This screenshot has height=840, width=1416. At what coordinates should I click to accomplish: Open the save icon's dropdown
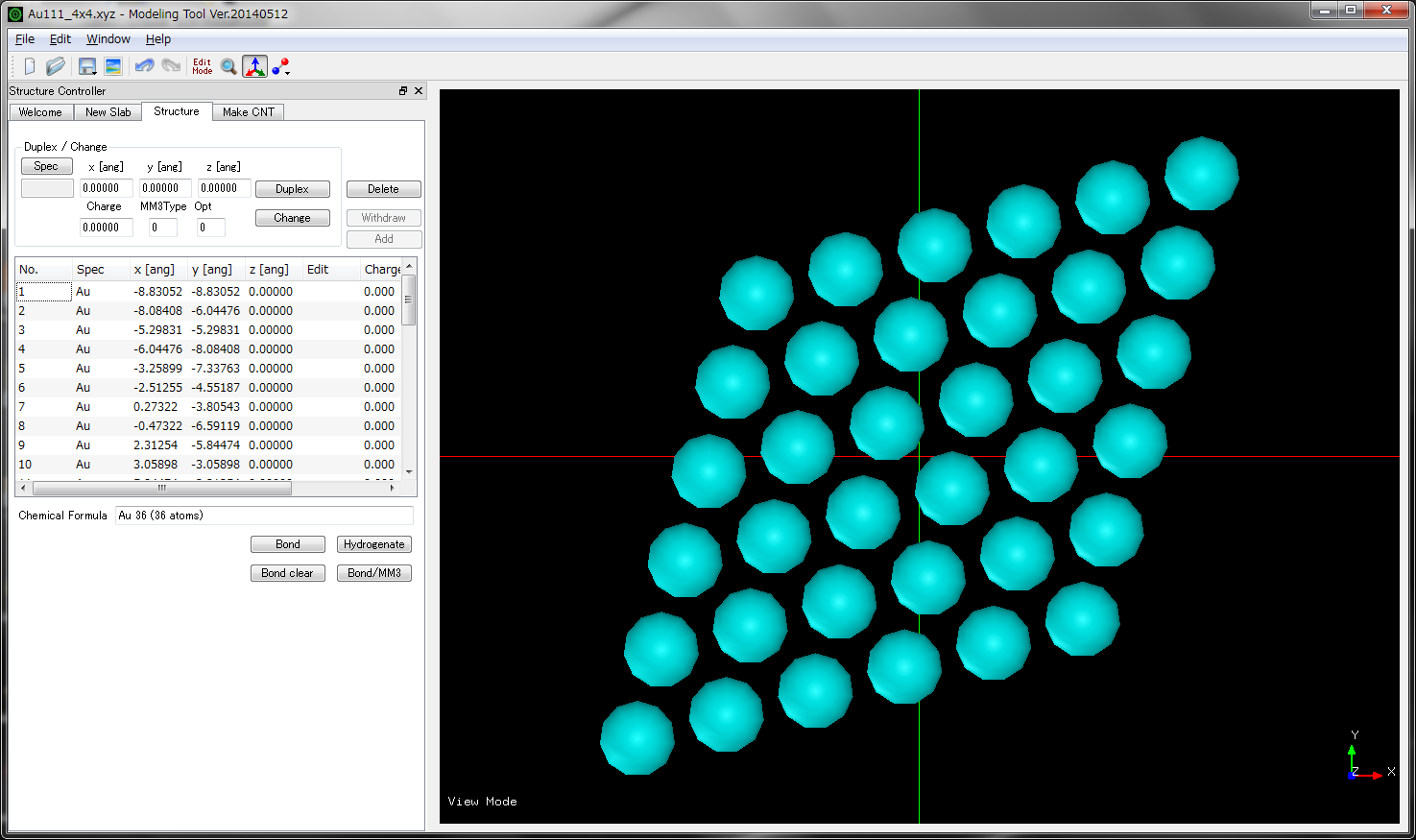pos(94,73)
